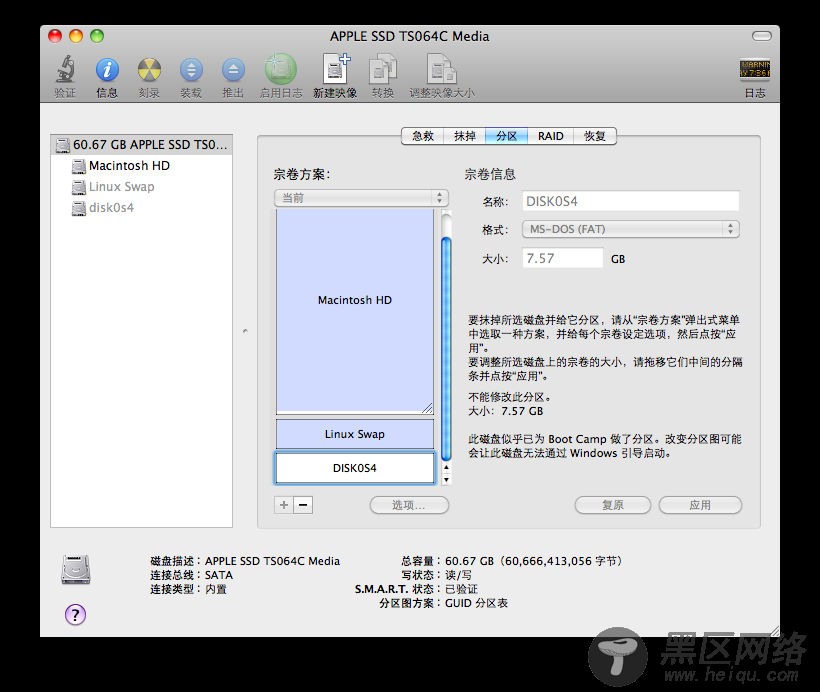The image size is (820, 692).
Task: Switch to the RAID tab
Action: point(551,136)
